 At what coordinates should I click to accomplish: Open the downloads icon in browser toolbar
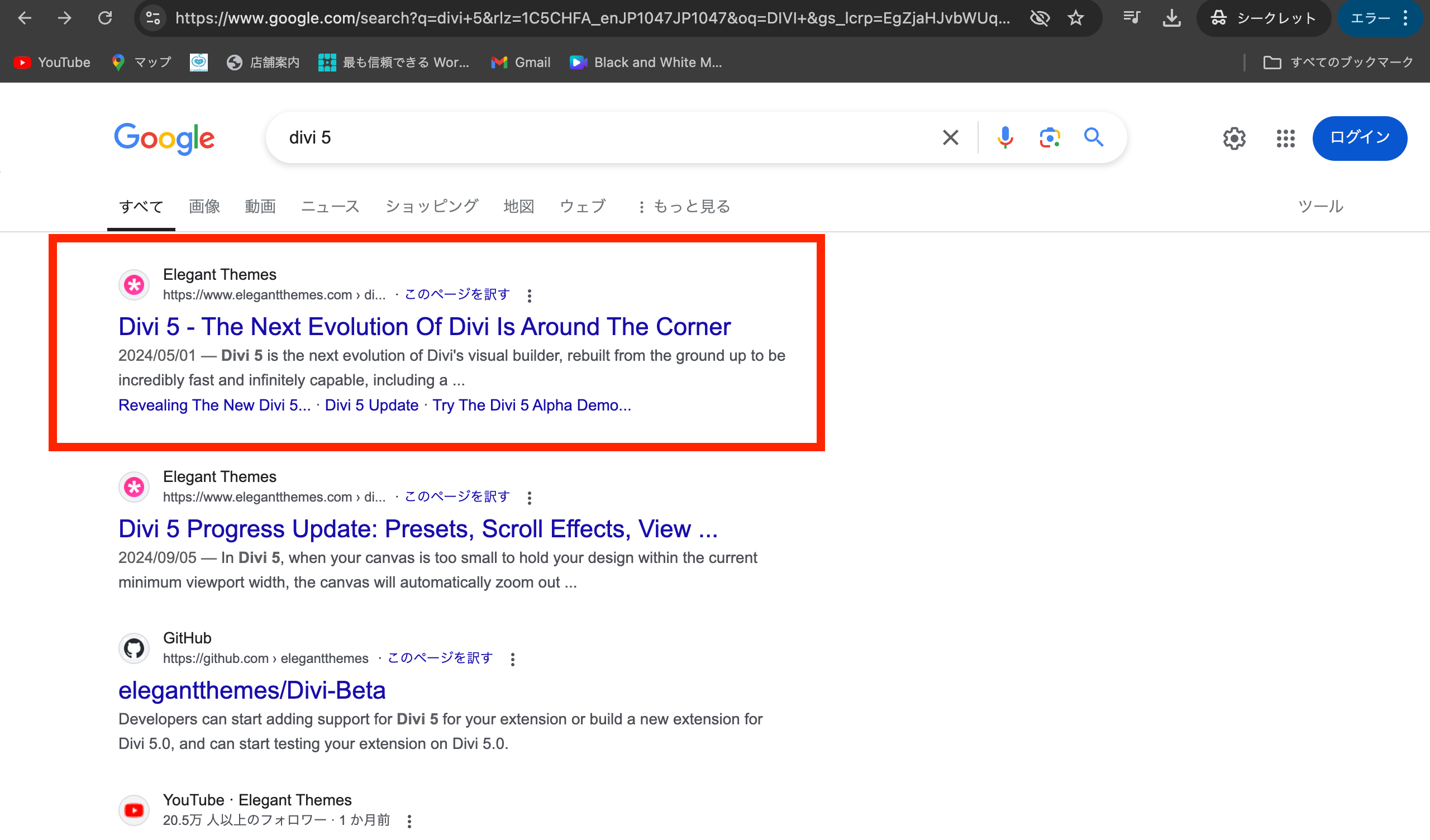coord(1171,18)
